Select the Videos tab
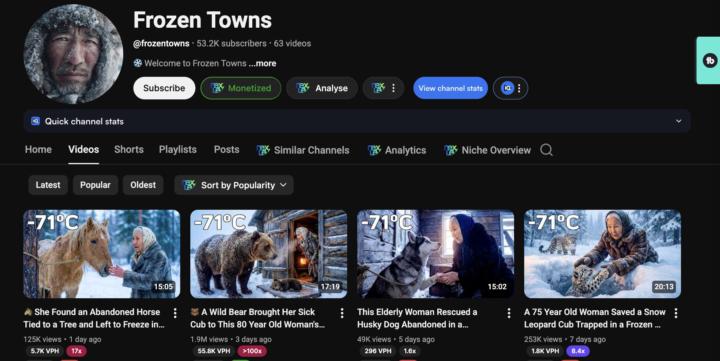 point(84,150)
